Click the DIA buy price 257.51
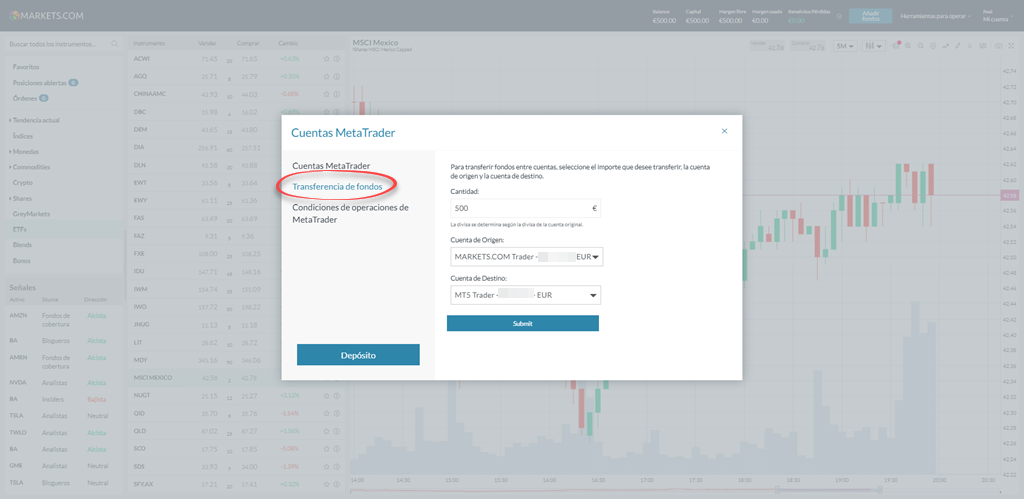The height and width of the screenshot is (500, 1024). (251, 148)
